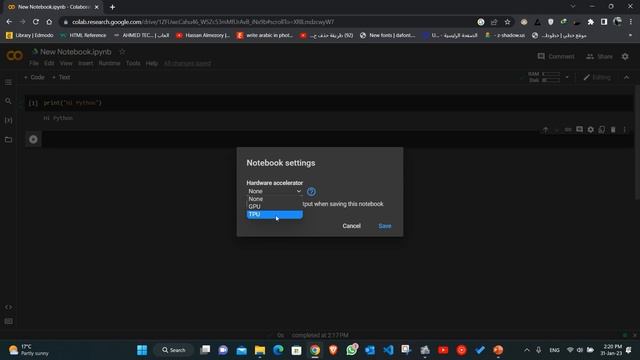640x360 pixels.
Task: Cancel the Notebook settings dialog
Action: 351,226
